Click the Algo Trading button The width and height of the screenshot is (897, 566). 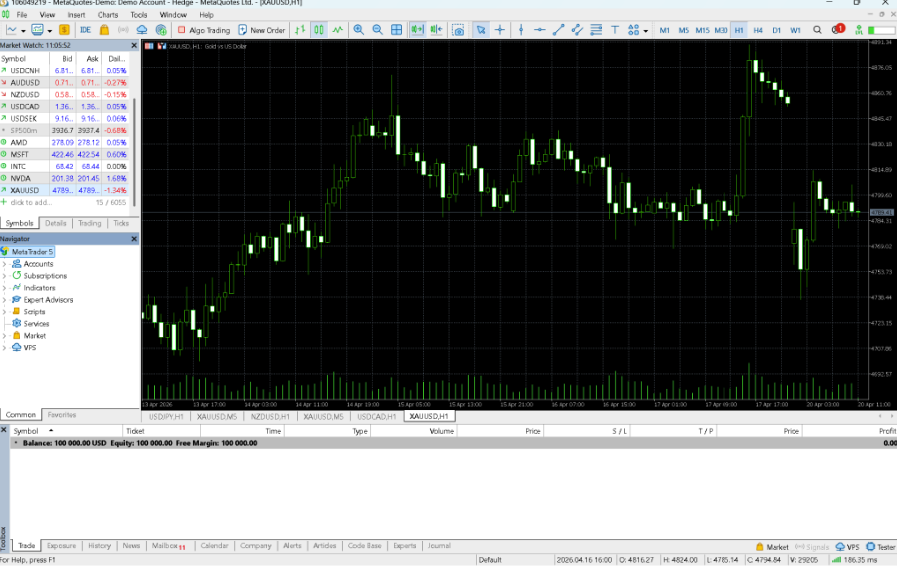tap(203, 30)
